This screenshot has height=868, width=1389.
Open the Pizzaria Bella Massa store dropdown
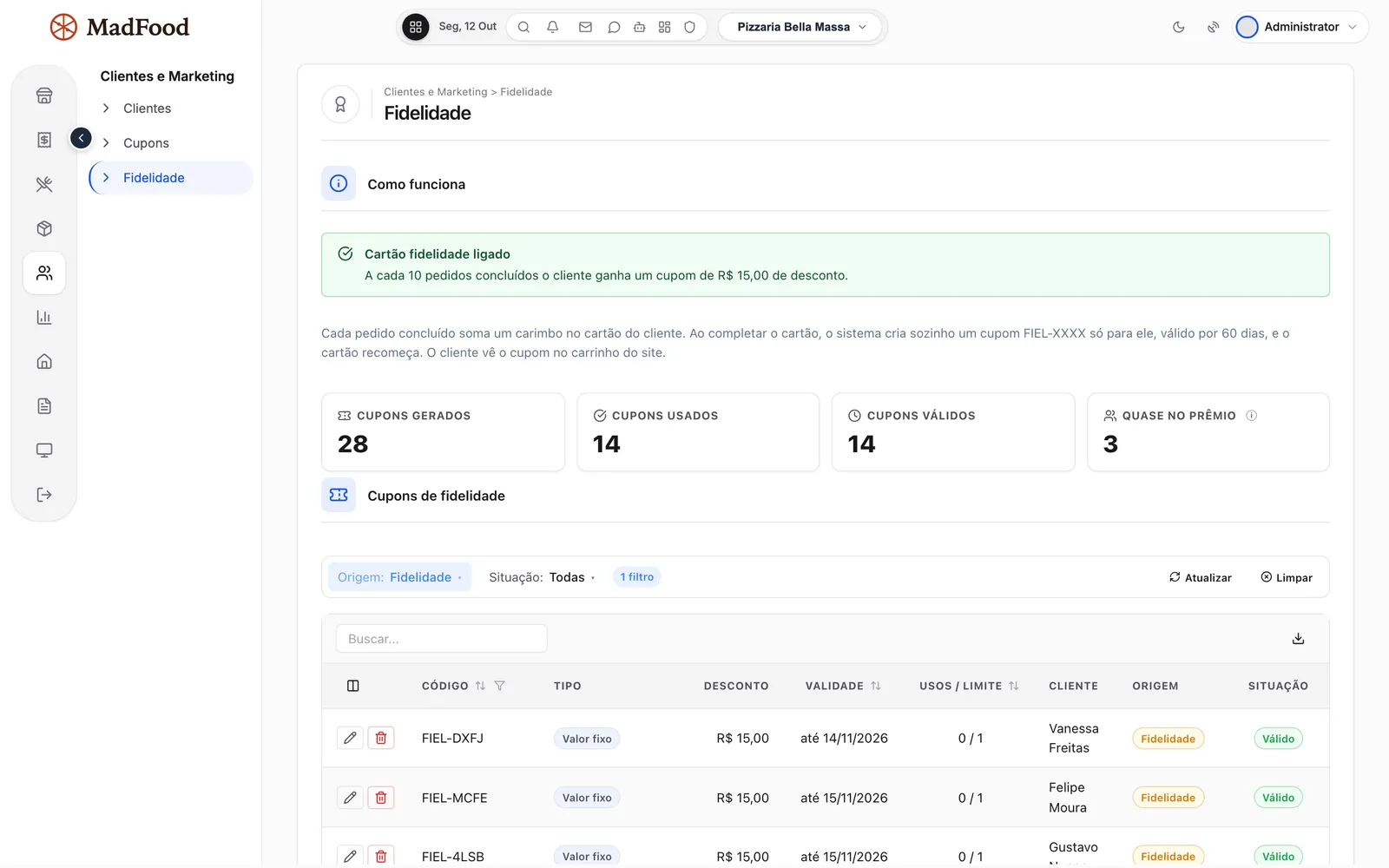coord(800,27)
